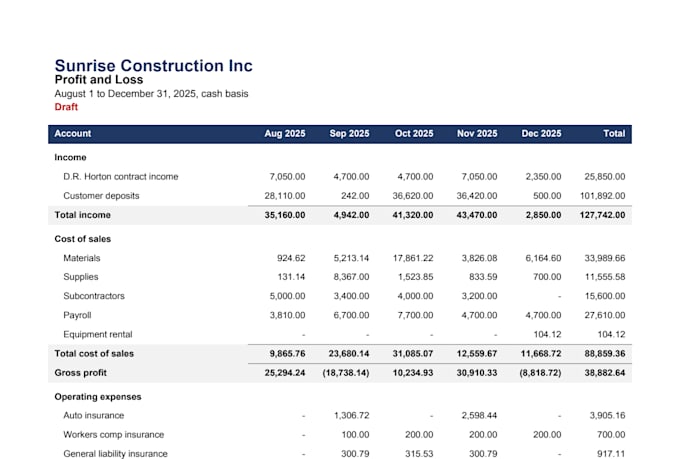The width and height of the screenshot is (680, 459).
Task: Click the 11,555.58 Supplies total
Action: point(605,277)
